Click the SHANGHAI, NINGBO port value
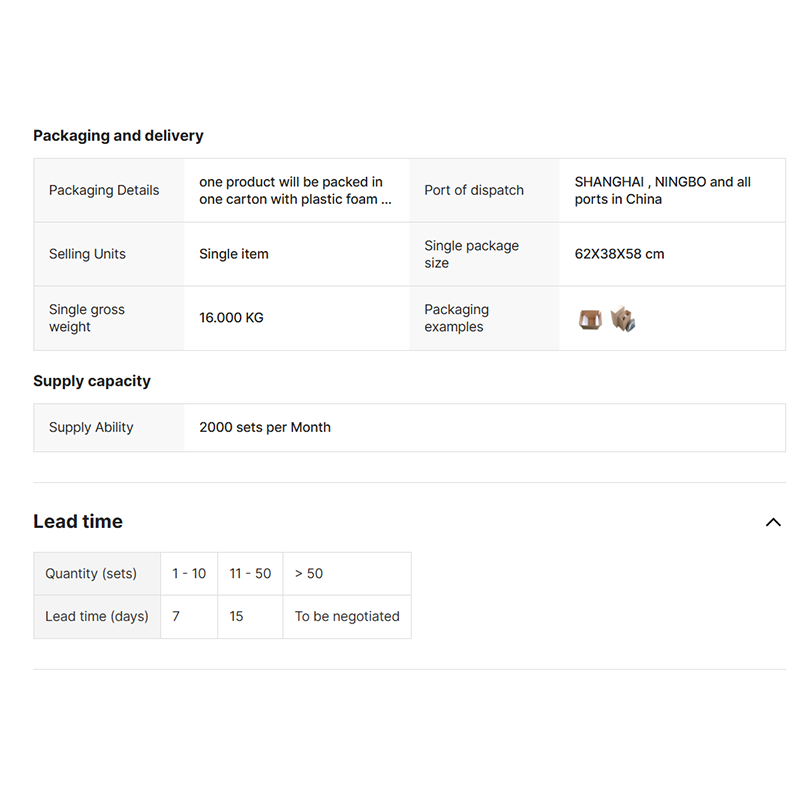This screenshot has height=800, width=800. coord(662,191)
